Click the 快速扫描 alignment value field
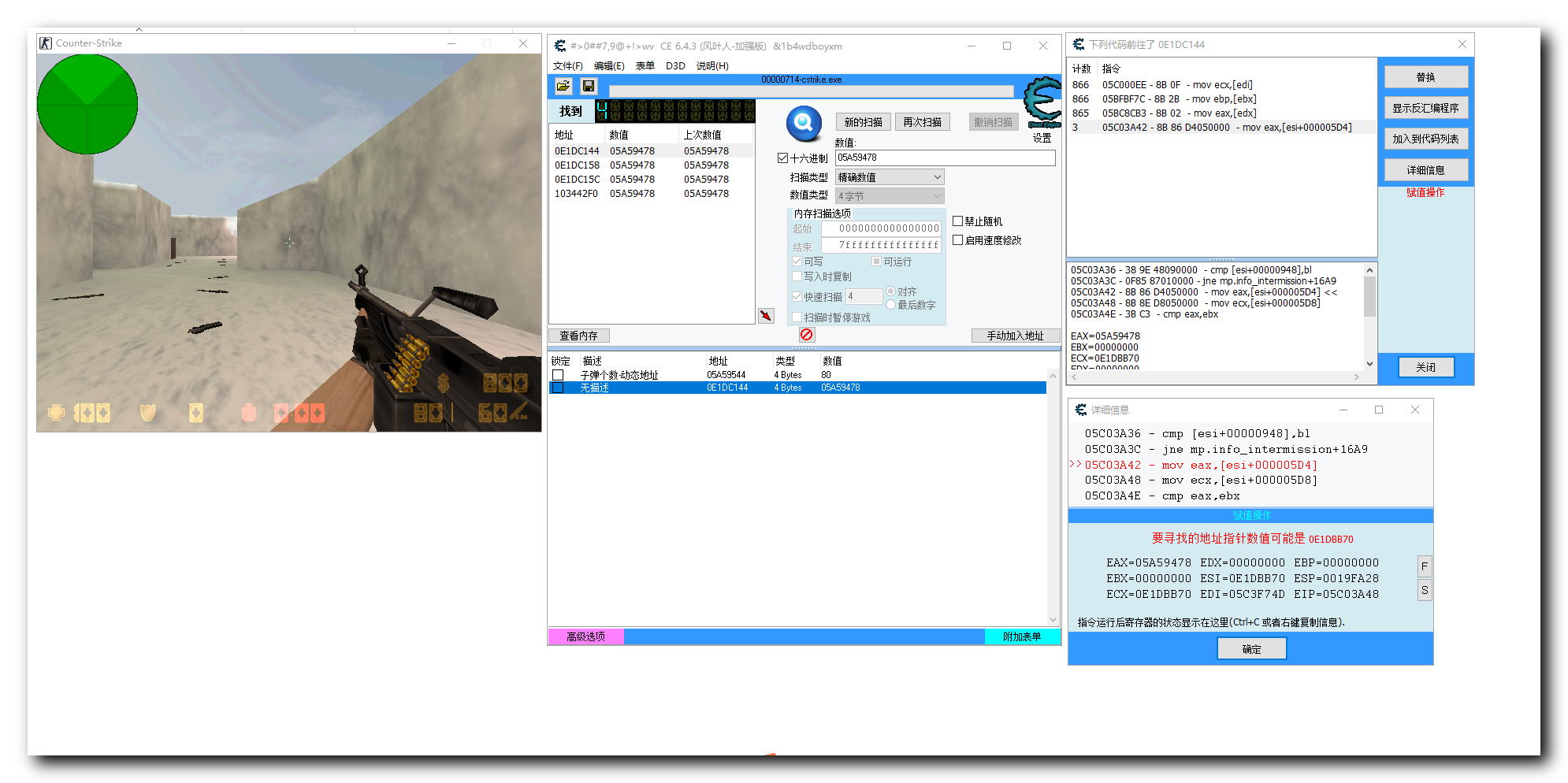 tap(864, 296)
